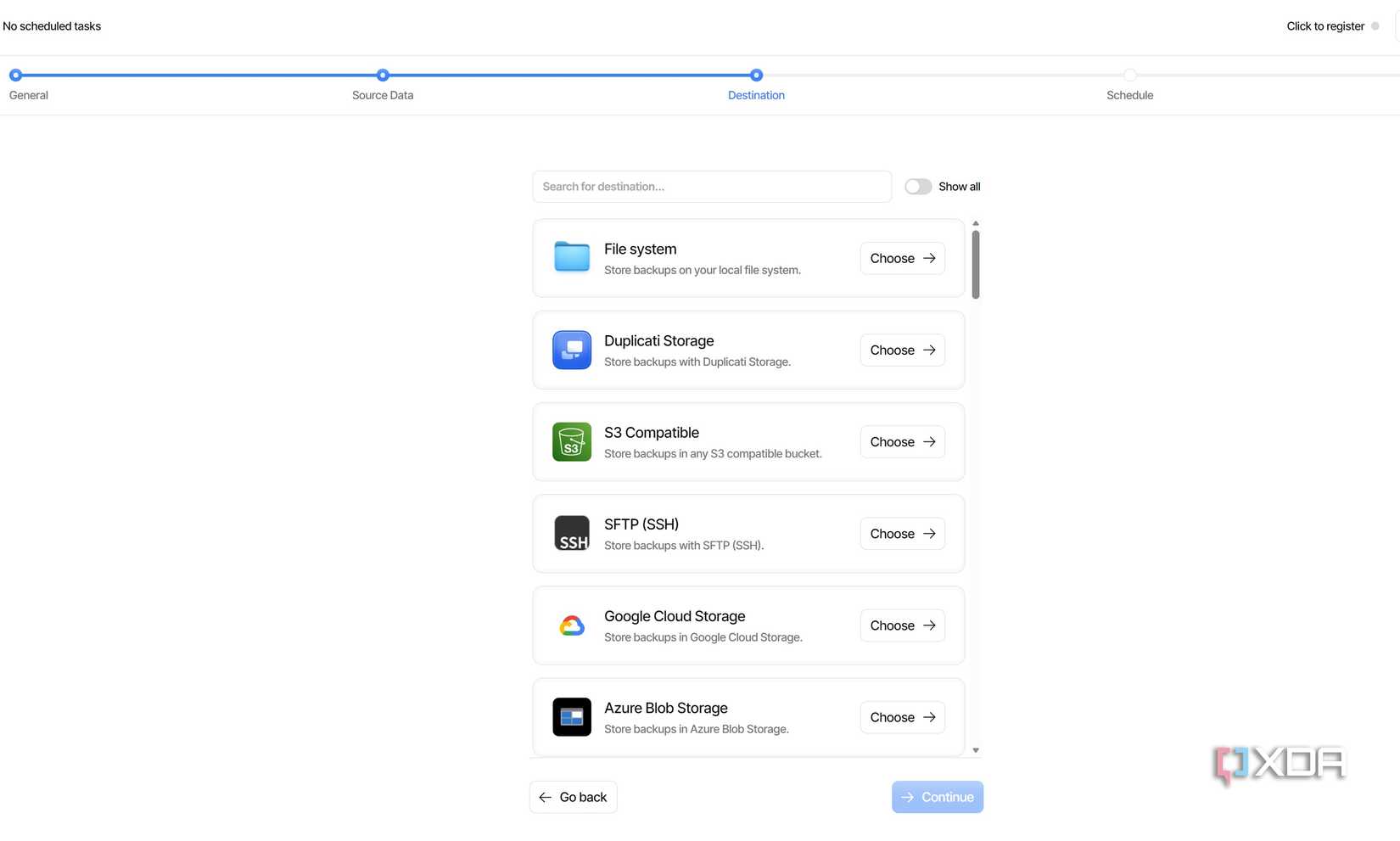The image size is (1400, 841).
Task: Click the S3 Compatible bucket icon
Action: tap(572, 441)
